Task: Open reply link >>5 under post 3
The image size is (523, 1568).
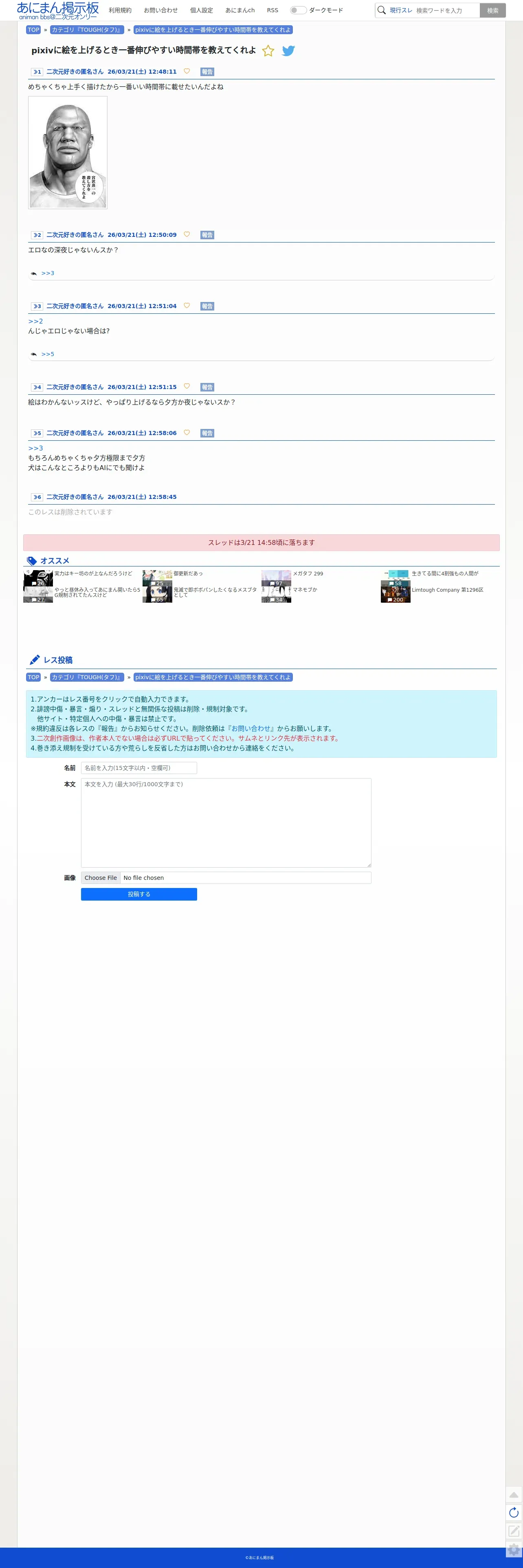Action: pyautogui.click(x=48, y=354)
